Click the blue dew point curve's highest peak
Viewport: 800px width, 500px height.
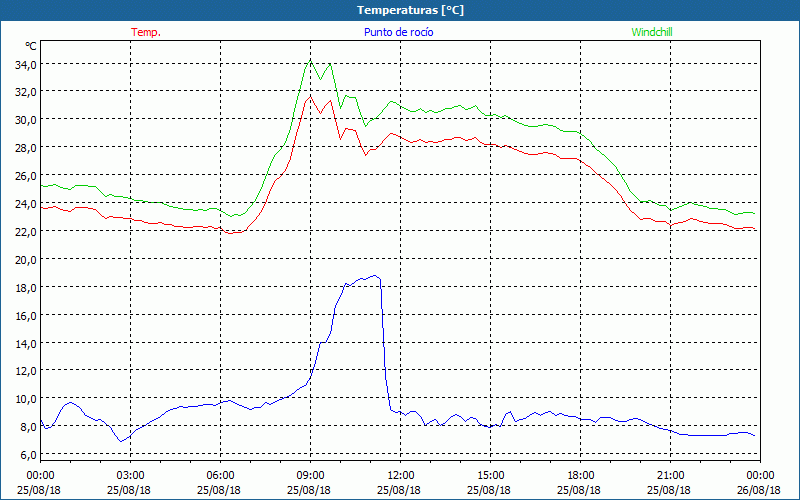pyautogui.click(x=376, y=276)
